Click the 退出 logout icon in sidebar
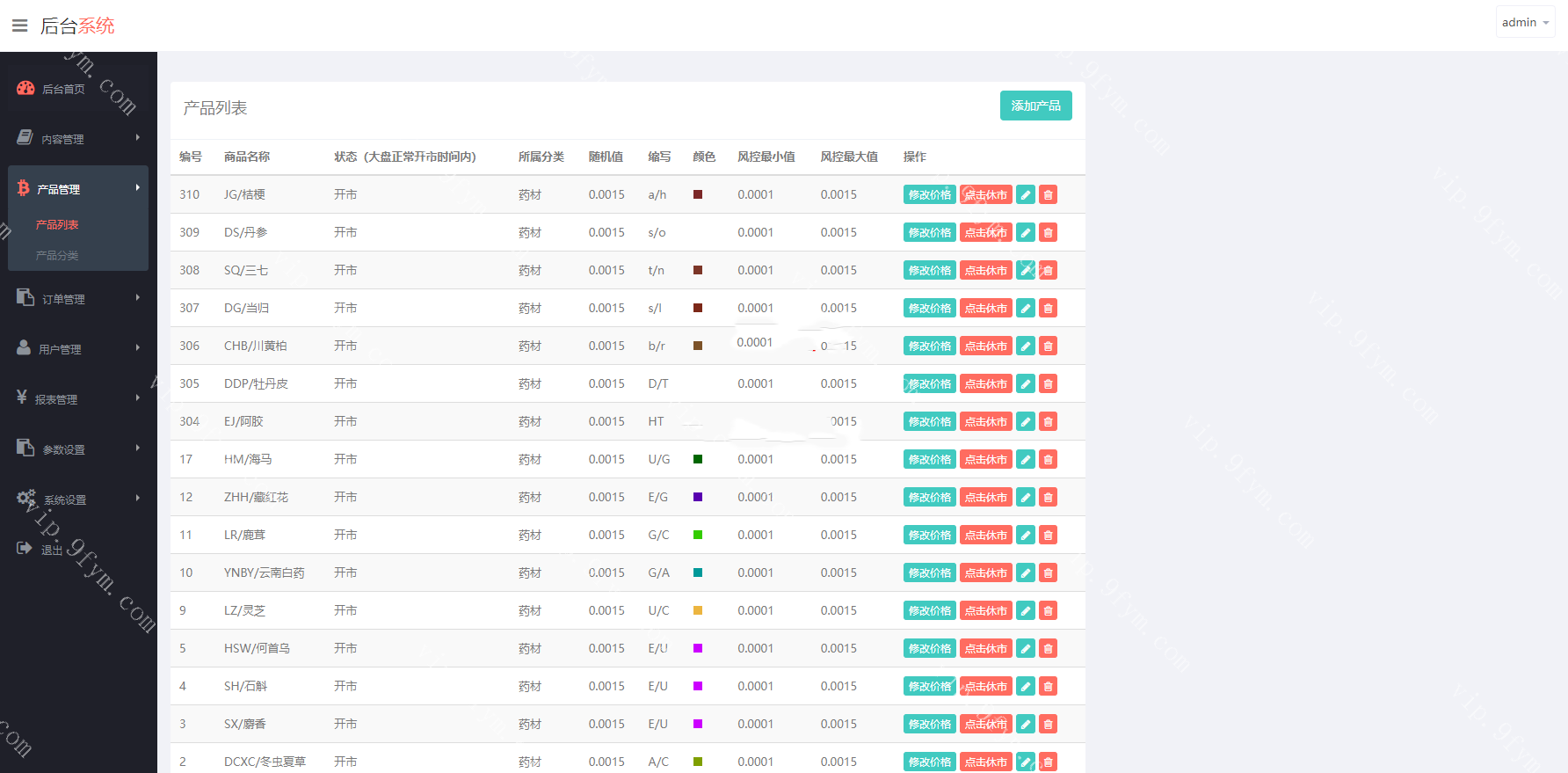 [x=25, y=548]
